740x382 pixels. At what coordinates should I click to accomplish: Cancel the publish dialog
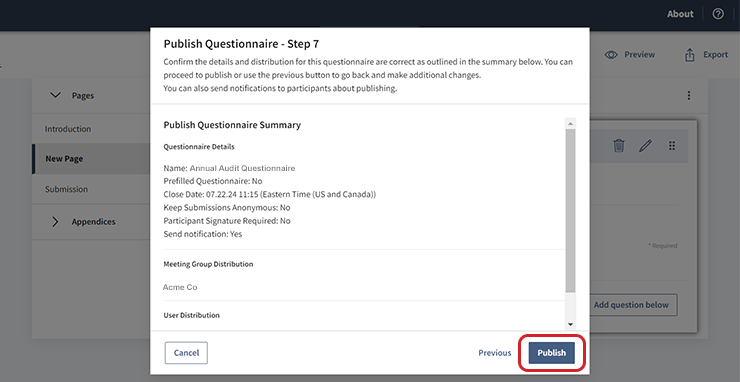point(186,353)
